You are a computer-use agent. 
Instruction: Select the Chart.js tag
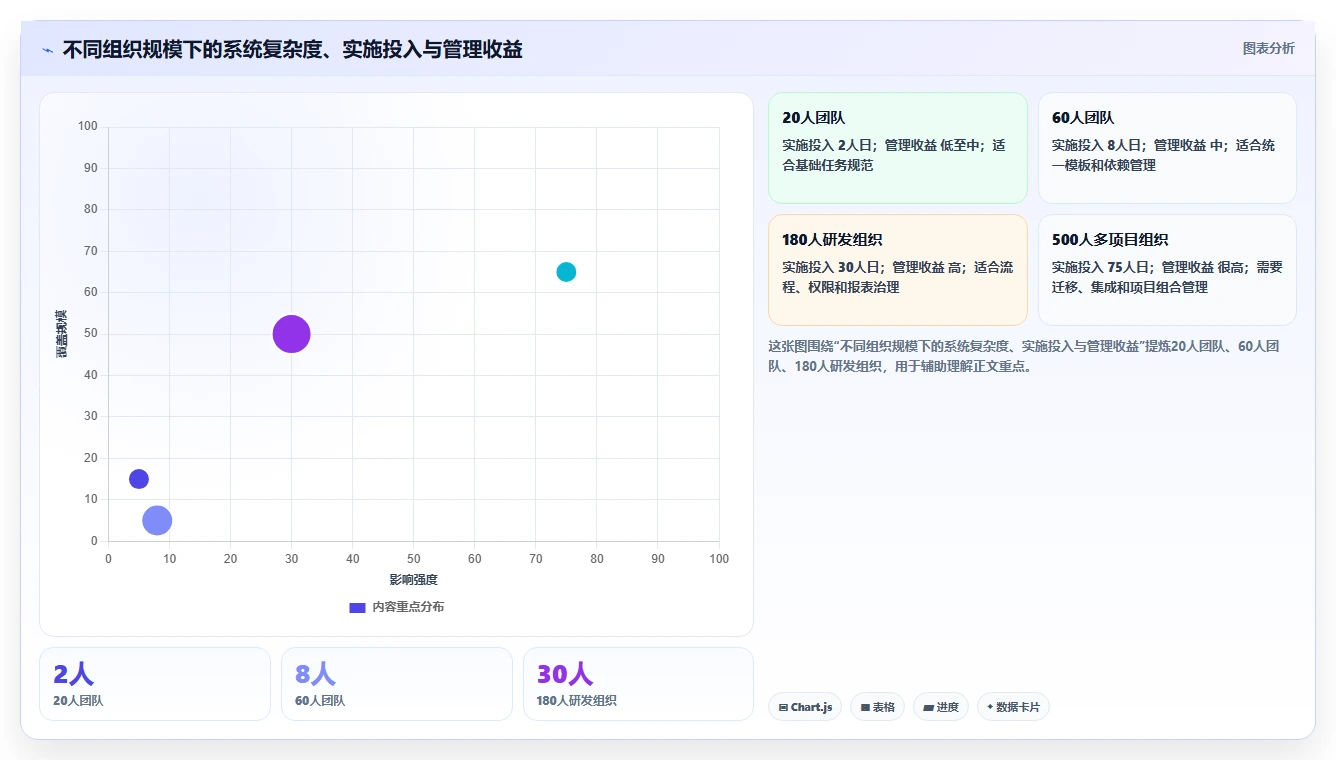[x=805, y=707]
